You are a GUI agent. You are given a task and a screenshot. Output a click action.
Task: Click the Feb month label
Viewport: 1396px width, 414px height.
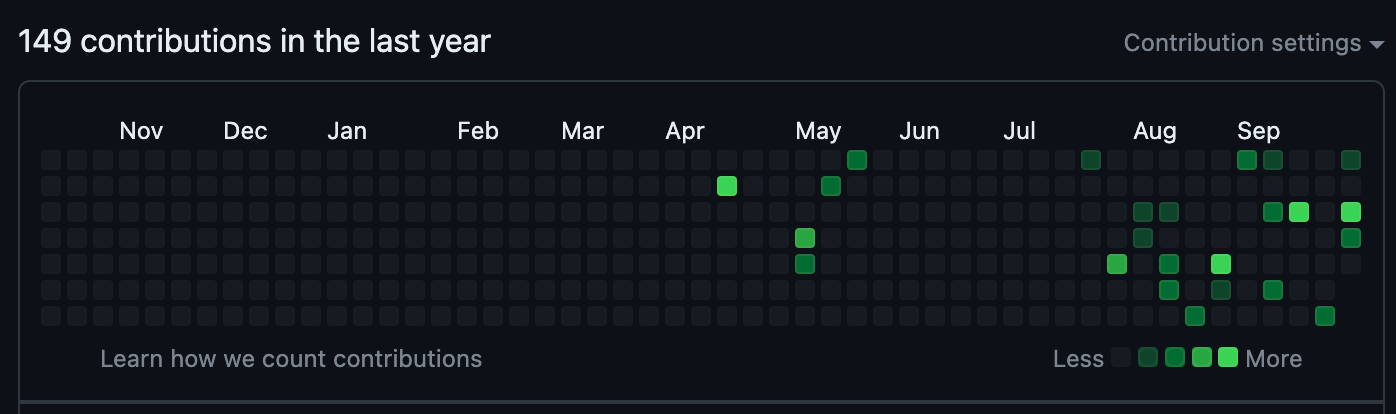[x=478, y=131]
